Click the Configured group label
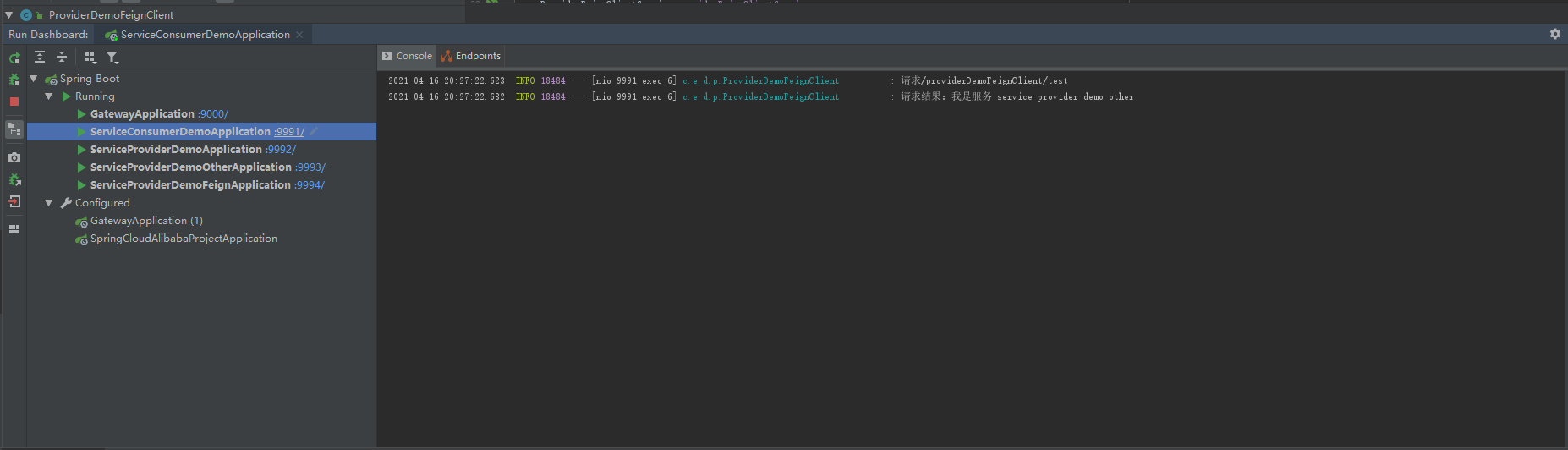 click(x=102, y=203)
